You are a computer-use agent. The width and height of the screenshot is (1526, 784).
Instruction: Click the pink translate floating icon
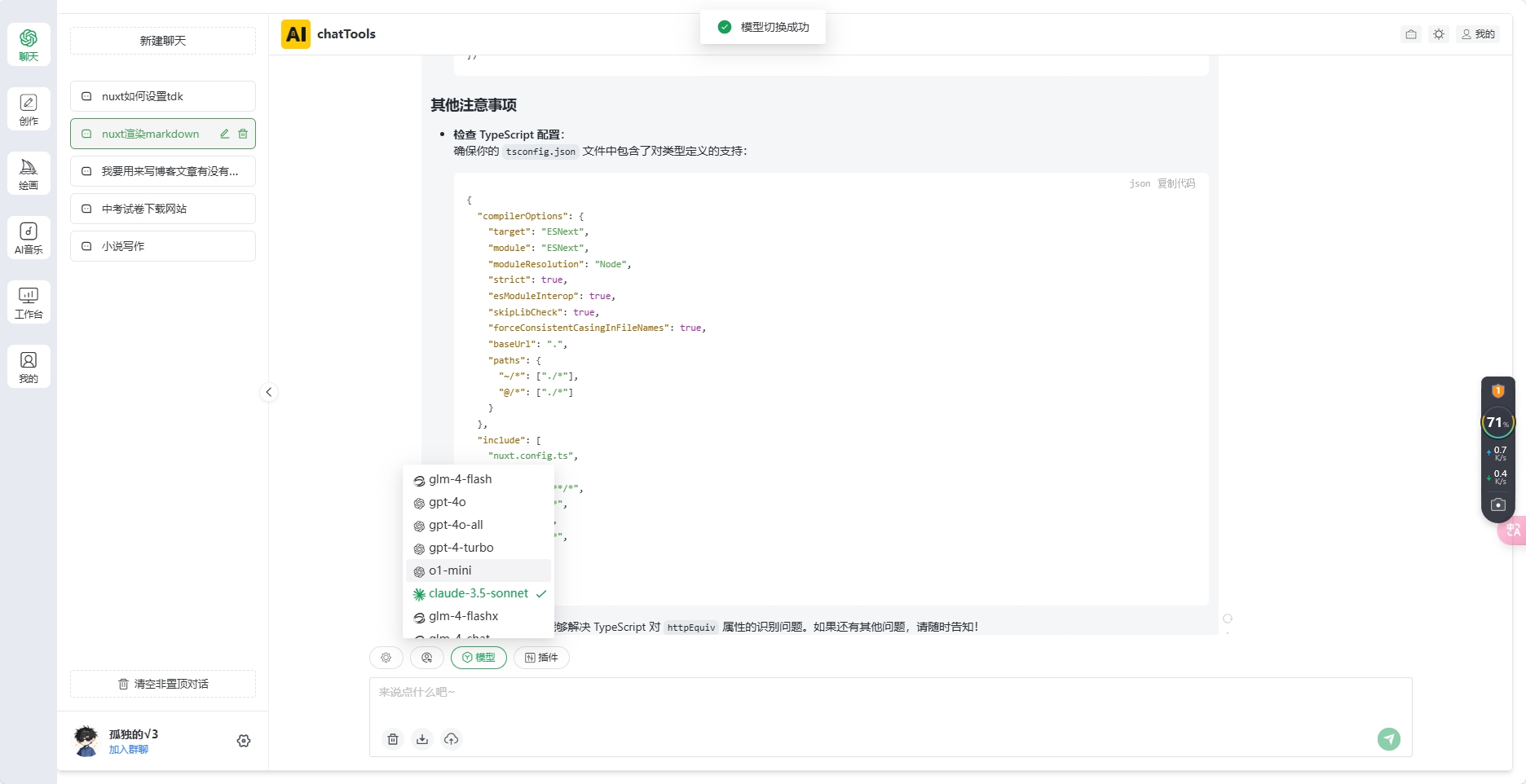coord(1513,531)
